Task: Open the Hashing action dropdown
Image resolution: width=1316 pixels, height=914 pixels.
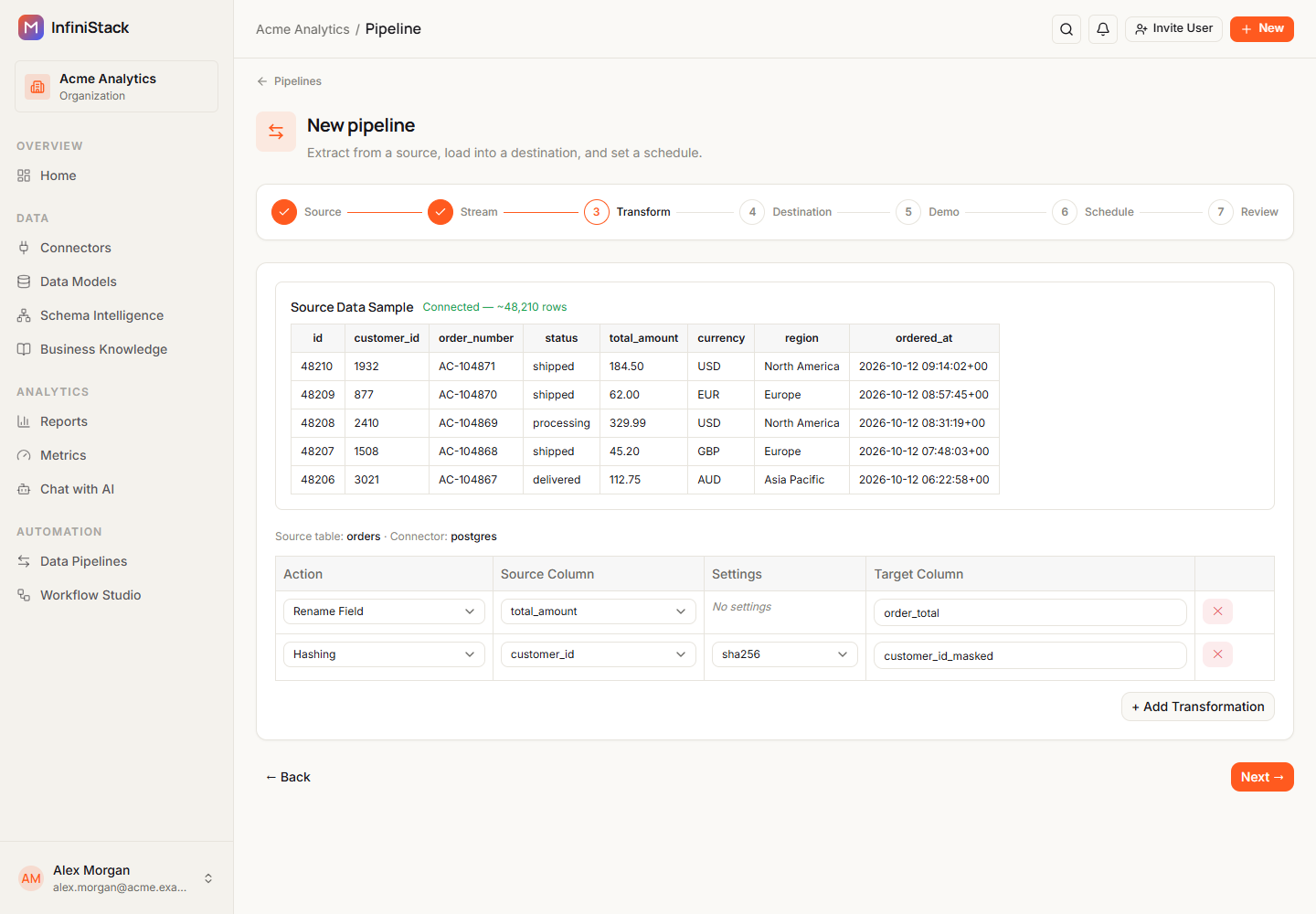Action: pyautogui.click(x=384, y=654)
